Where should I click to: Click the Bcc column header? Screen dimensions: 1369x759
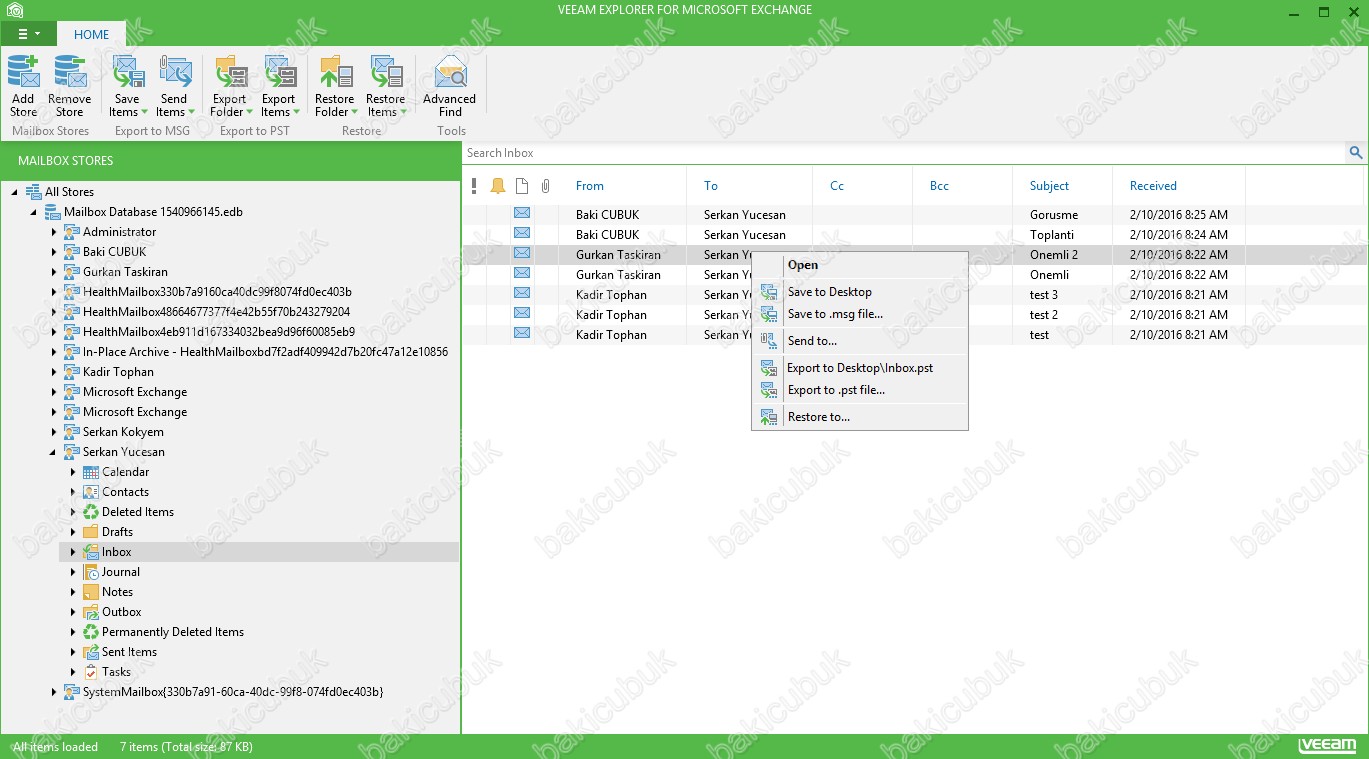[x=939, y=186]
